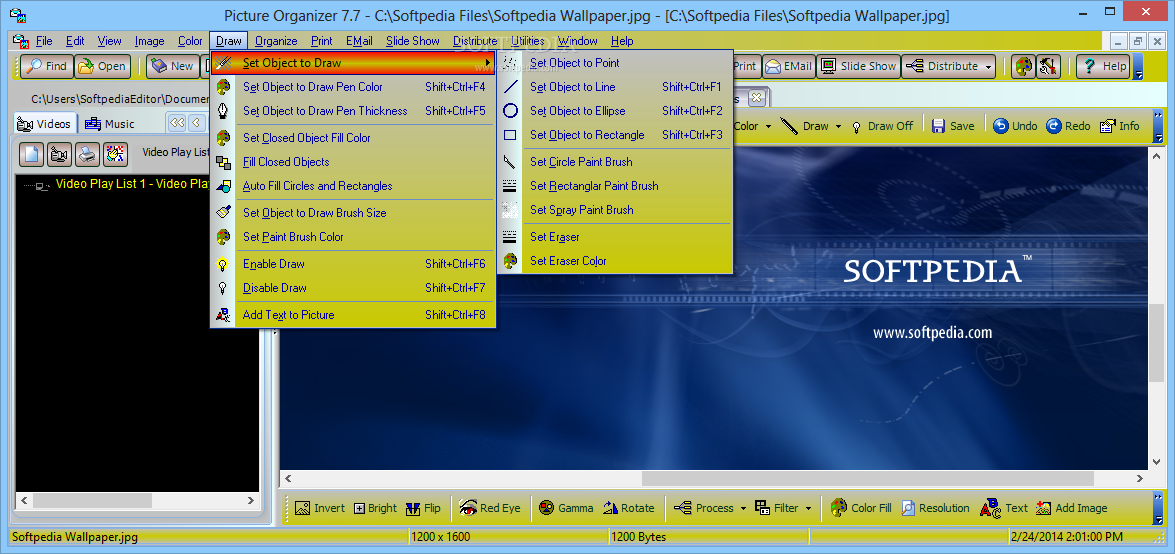The width and height of the screenshot is (1175, 554).
Task: Open the Process dropdown in the bottom toolbar
Action: click(x=743, y=508)
